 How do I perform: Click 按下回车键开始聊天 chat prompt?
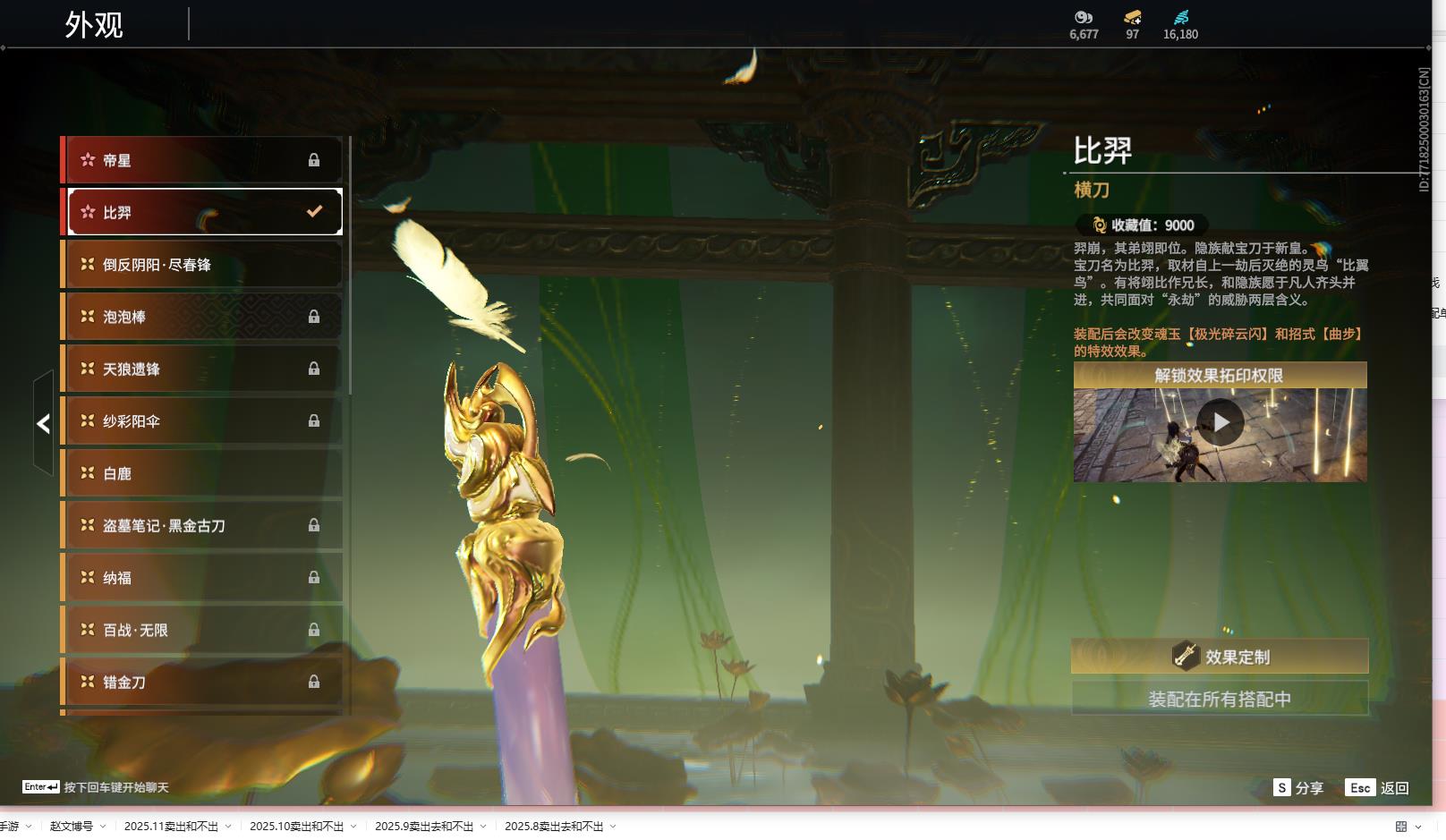[x=116, y=787]
